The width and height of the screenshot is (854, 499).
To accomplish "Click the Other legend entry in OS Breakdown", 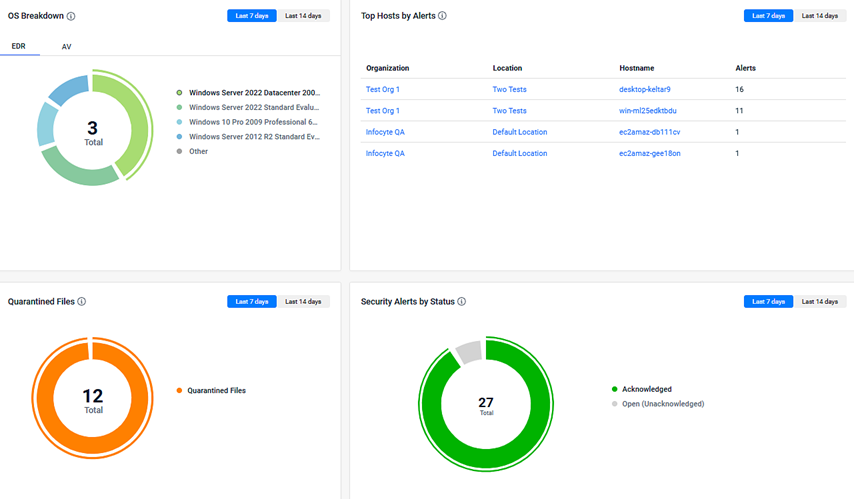I will point(199,151).
